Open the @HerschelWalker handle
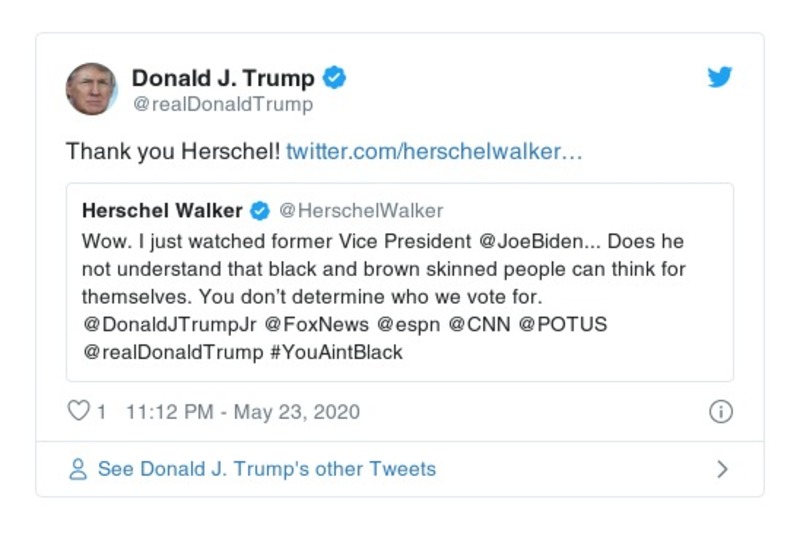This screenshot has width=800, height=537. coord(360,211)
